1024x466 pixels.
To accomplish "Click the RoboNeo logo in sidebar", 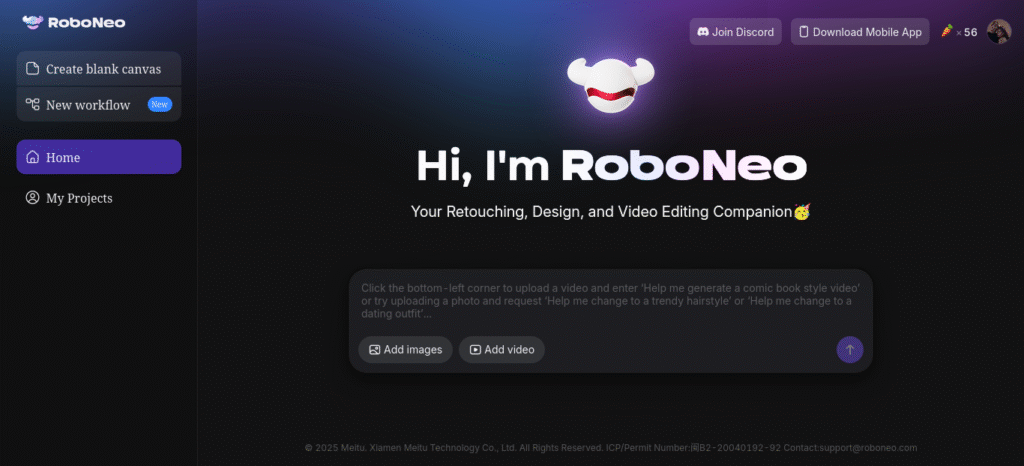I will click(73, 22).
